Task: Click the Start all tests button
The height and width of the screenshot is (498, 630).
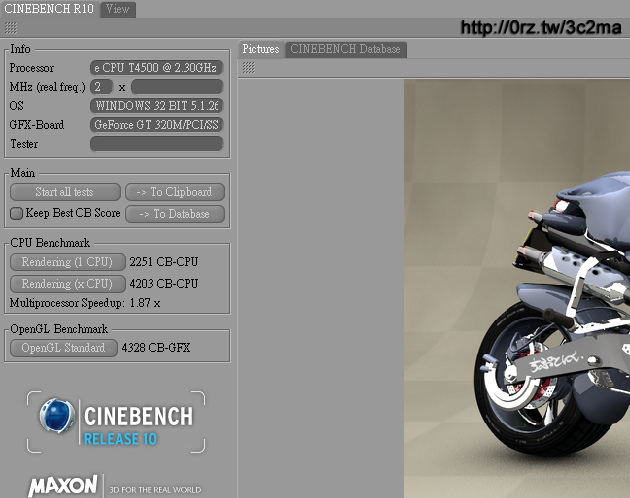Action: 65,192
